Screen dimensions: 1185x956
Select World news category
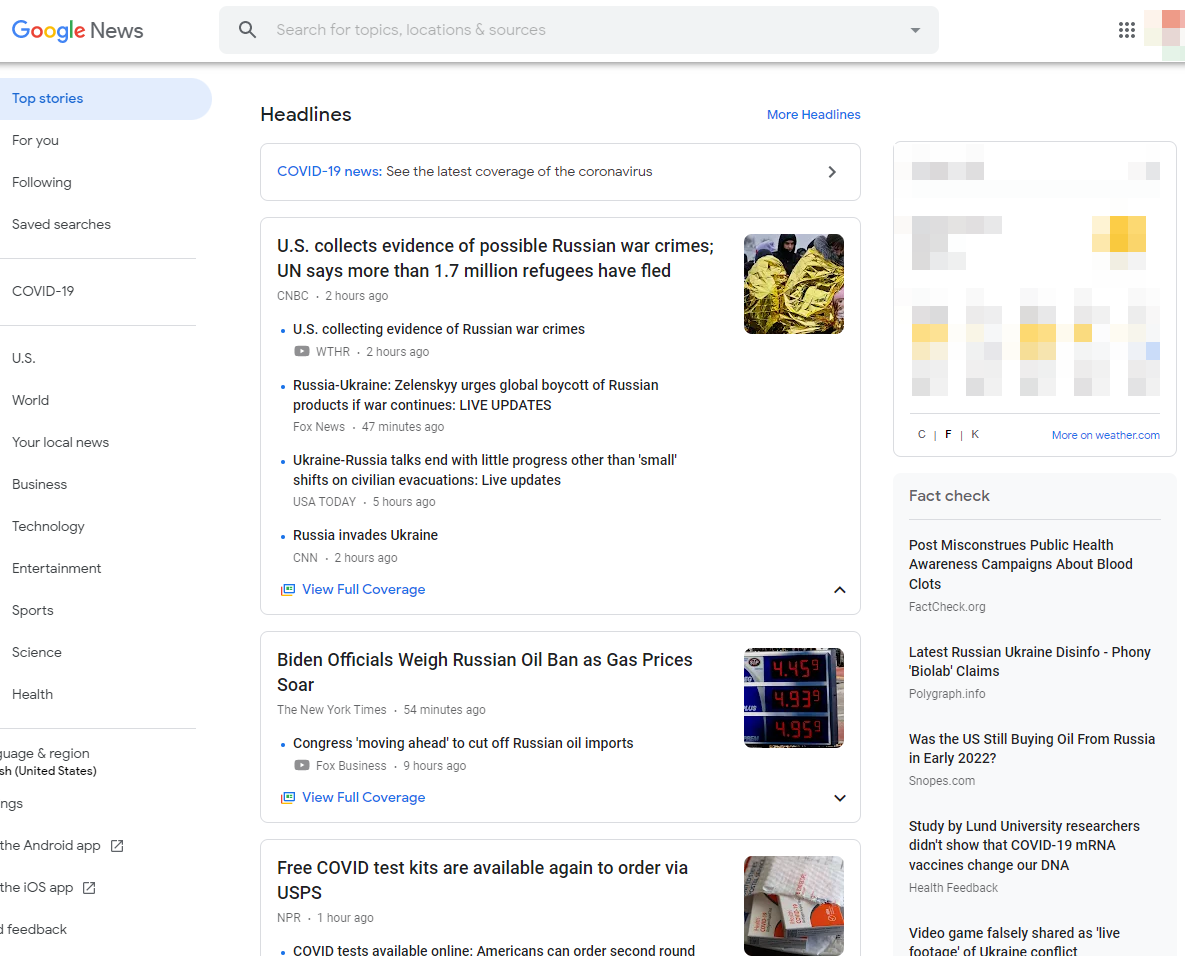30,401
